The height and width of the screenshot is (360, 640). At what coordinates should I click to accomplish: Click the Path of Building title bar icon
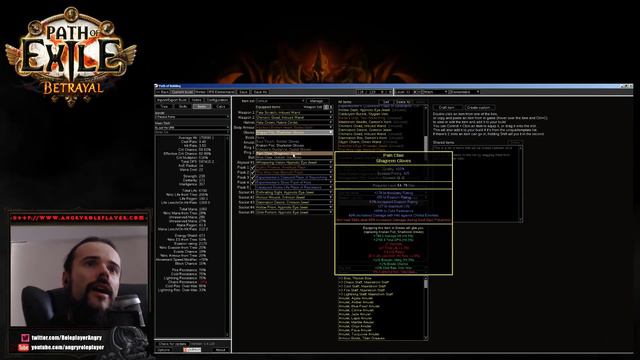coord(156,86)
